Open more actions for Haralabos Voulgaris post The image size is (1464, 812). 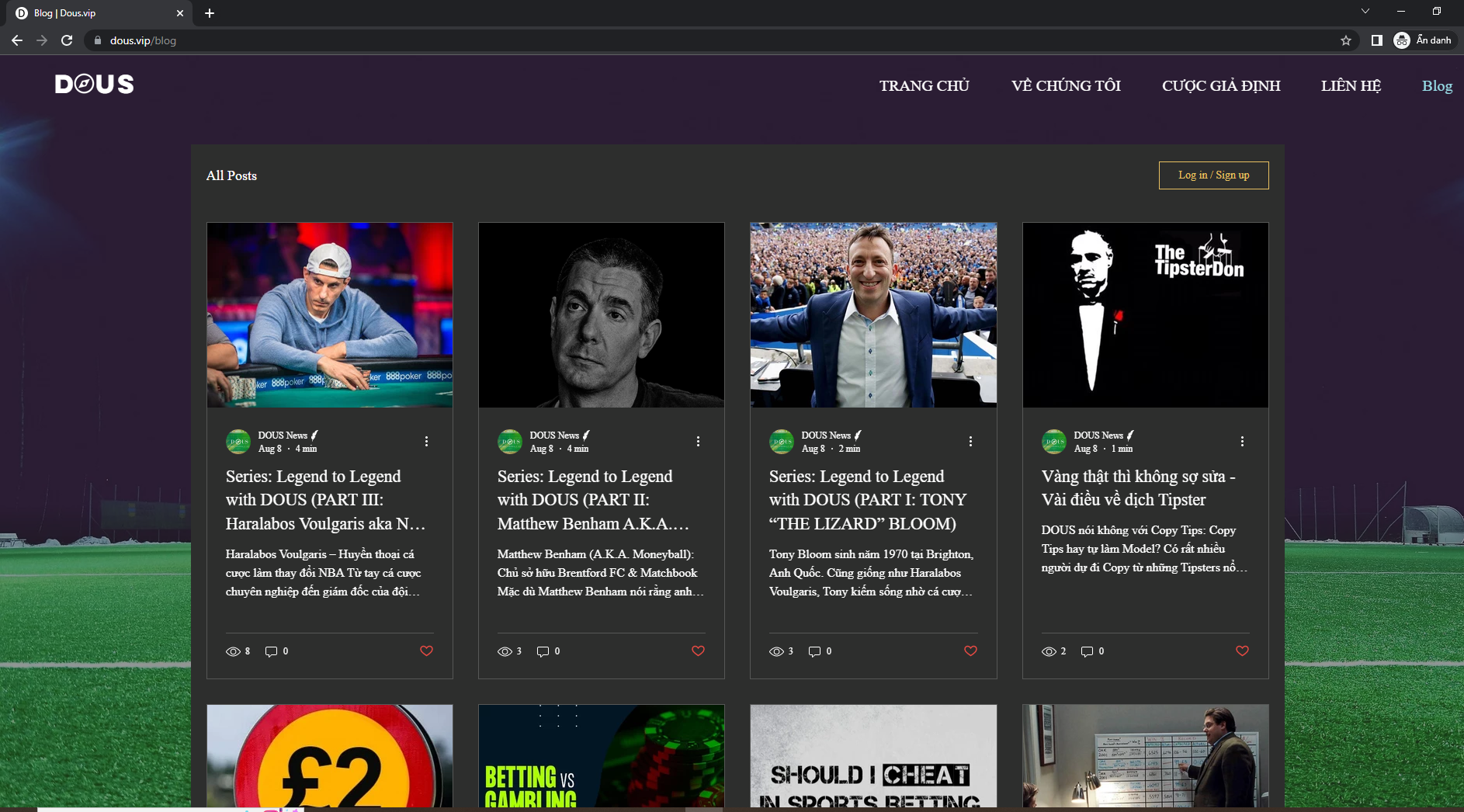point(426,441)
